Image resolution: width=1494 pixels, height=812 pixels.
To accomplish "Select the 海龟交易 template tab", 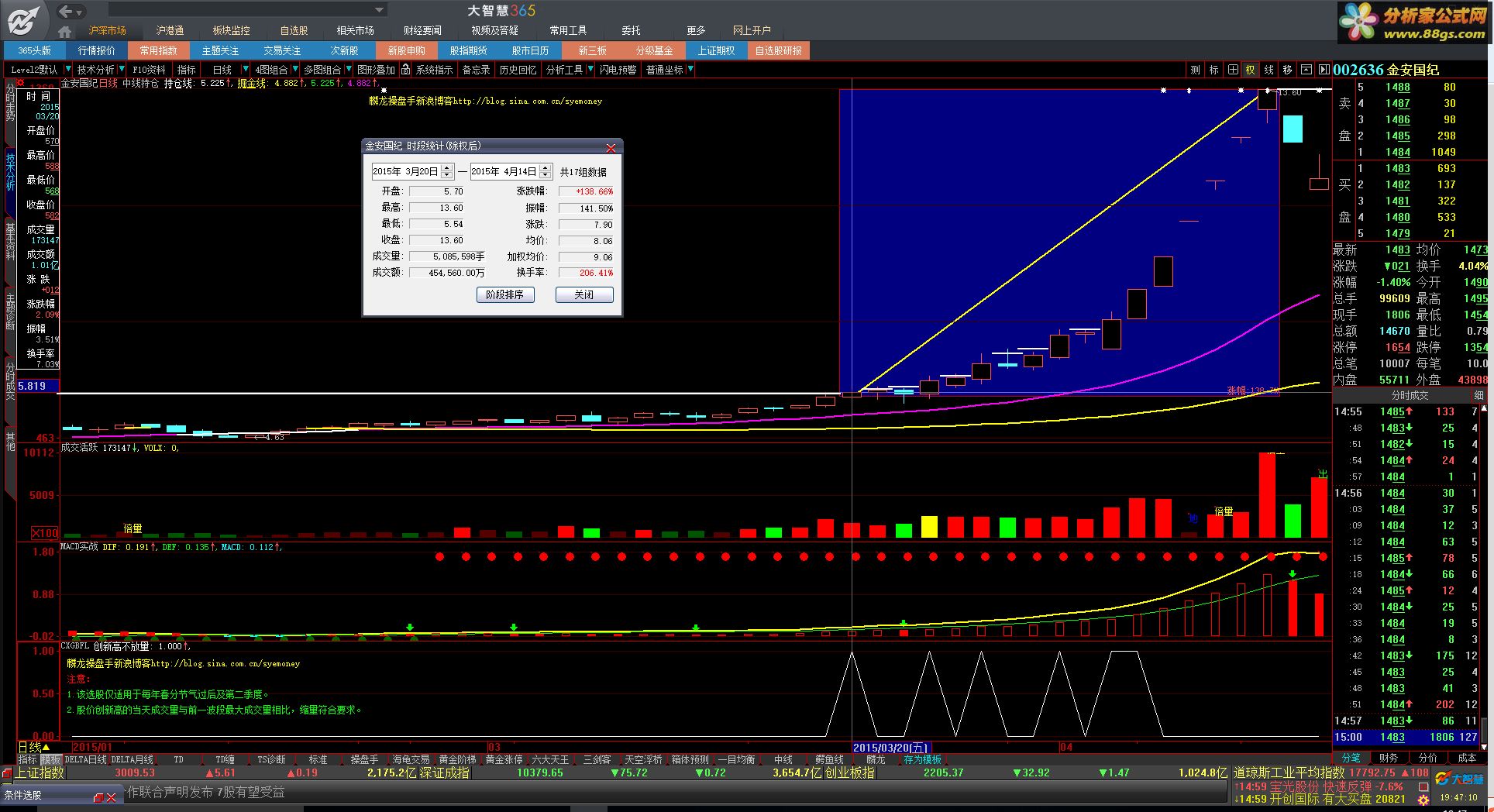I will 411,760.
